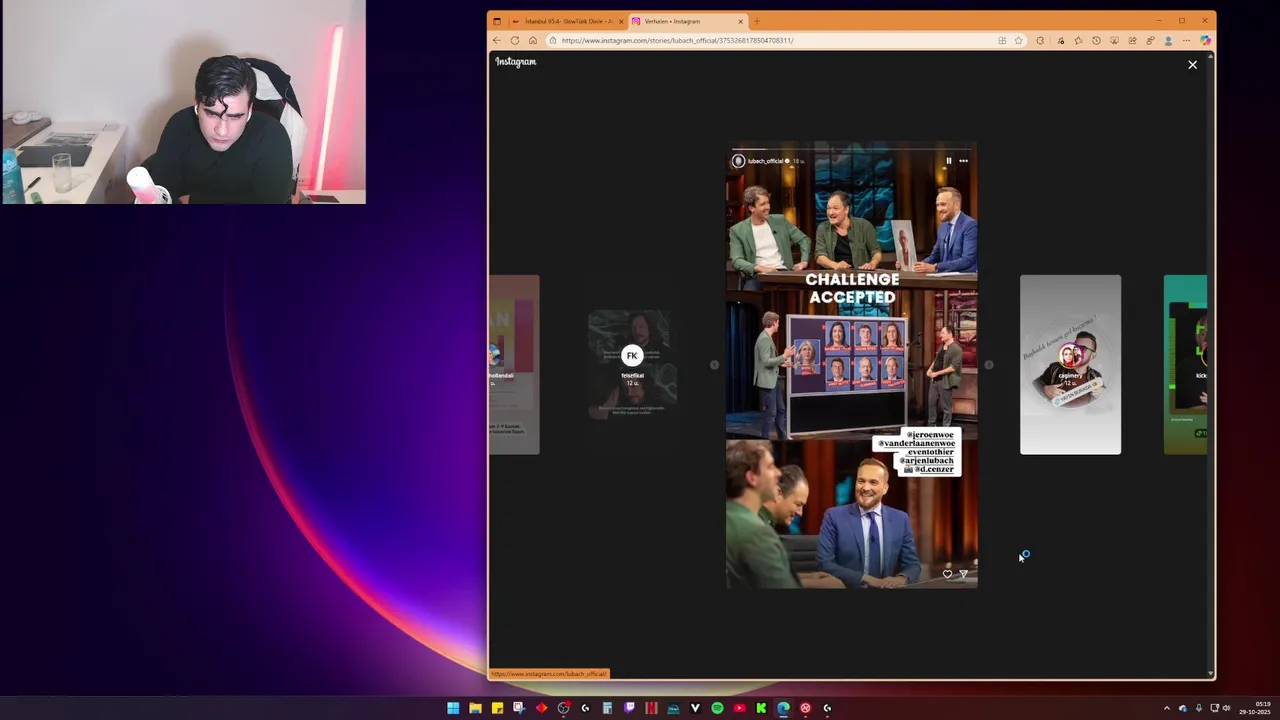Open File Explorer from taskbar
Image resolution: width=1280 pixels, height=720 pixels.
coord(475,708)
